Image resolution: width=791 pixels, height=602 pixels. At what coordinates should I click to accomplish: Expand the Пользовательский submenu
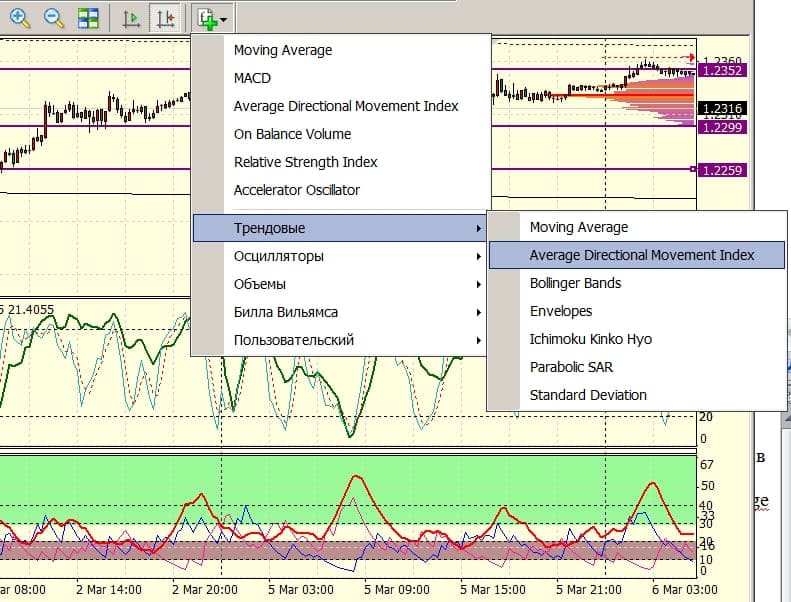[x=339, y=340]
